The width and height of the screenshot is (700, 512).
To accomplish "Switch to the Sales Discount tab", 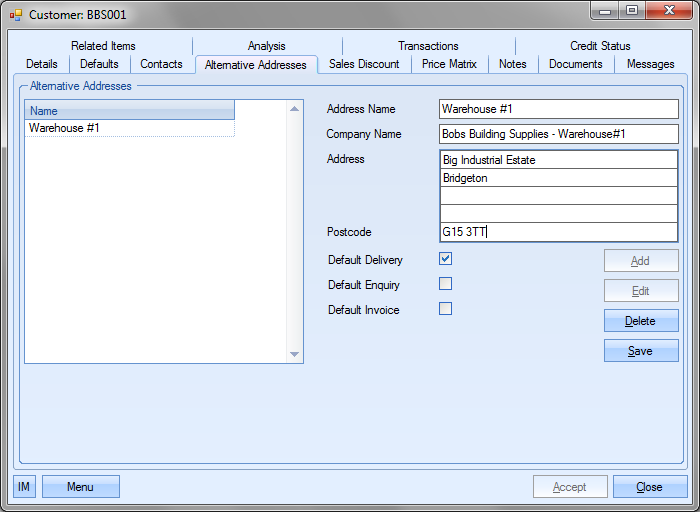I will 364,64.
